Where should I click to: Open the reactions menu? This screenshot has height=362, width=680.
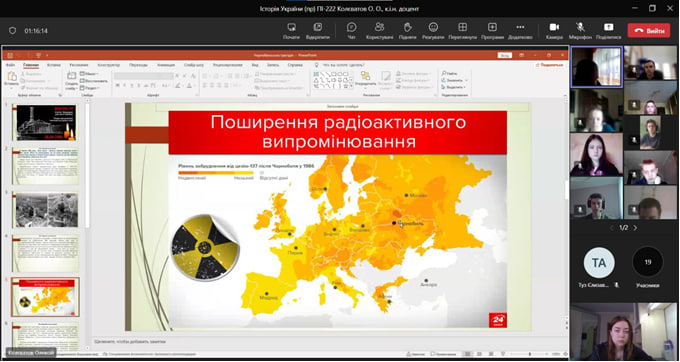pos(433,31)
